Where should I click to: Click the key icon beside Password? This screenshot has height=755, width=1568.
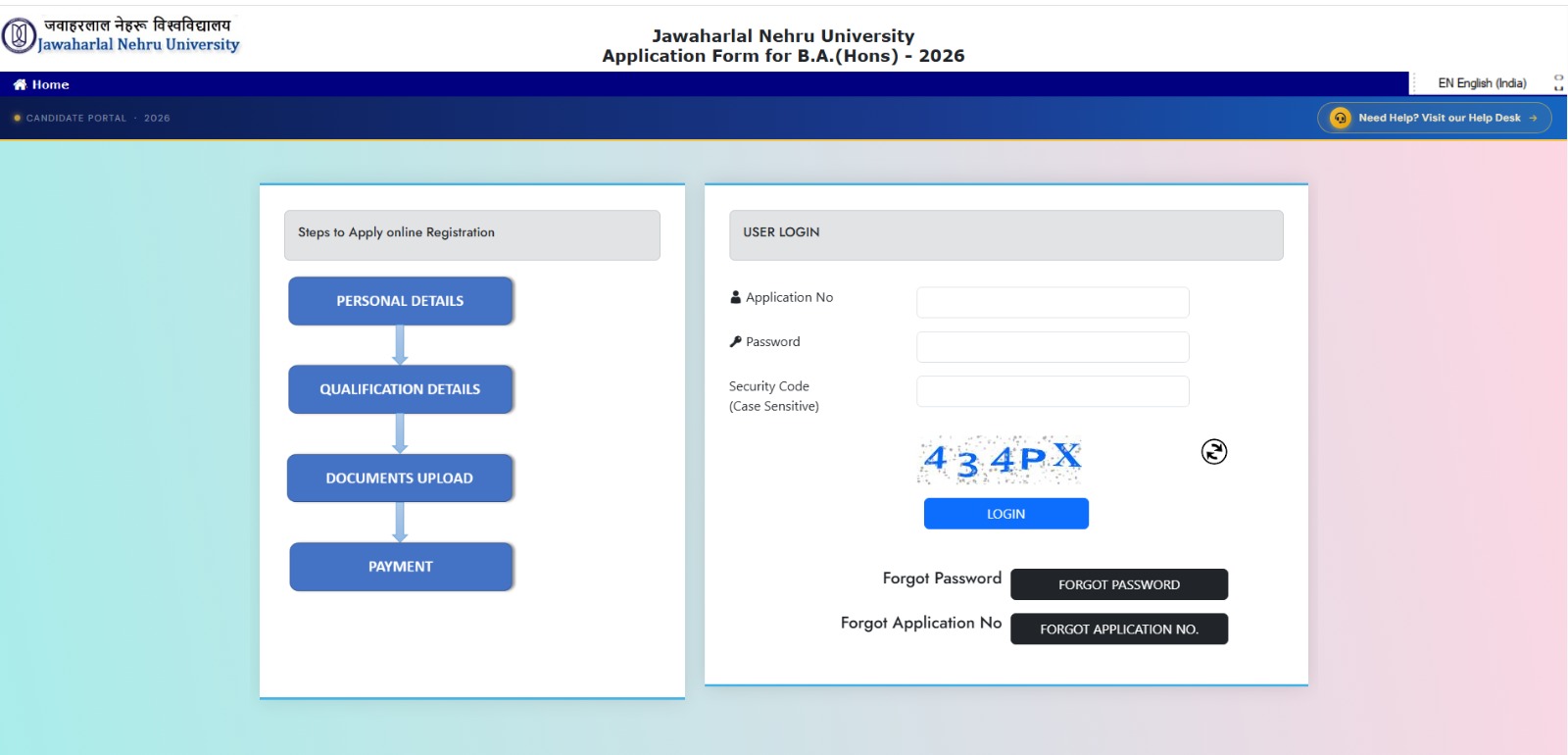tap(736, 341)
